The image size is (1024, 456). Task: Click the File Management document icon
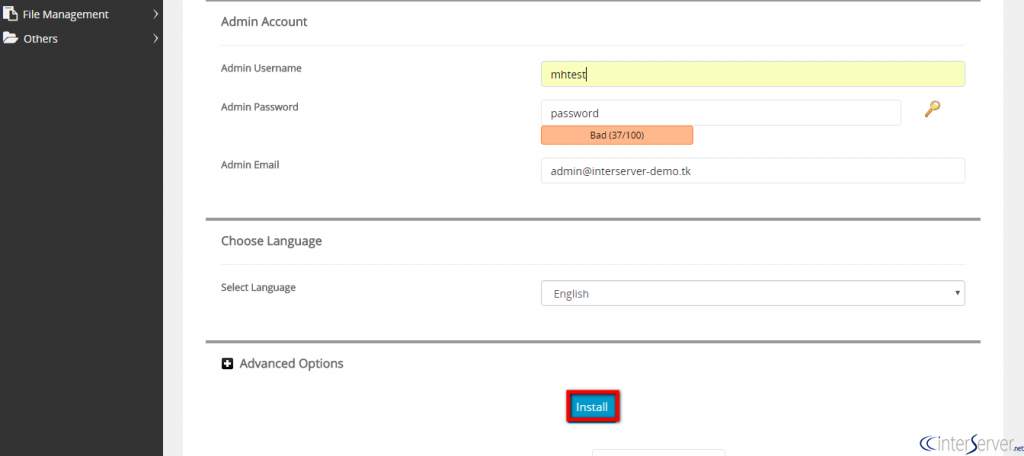click(x=10, y=13)
